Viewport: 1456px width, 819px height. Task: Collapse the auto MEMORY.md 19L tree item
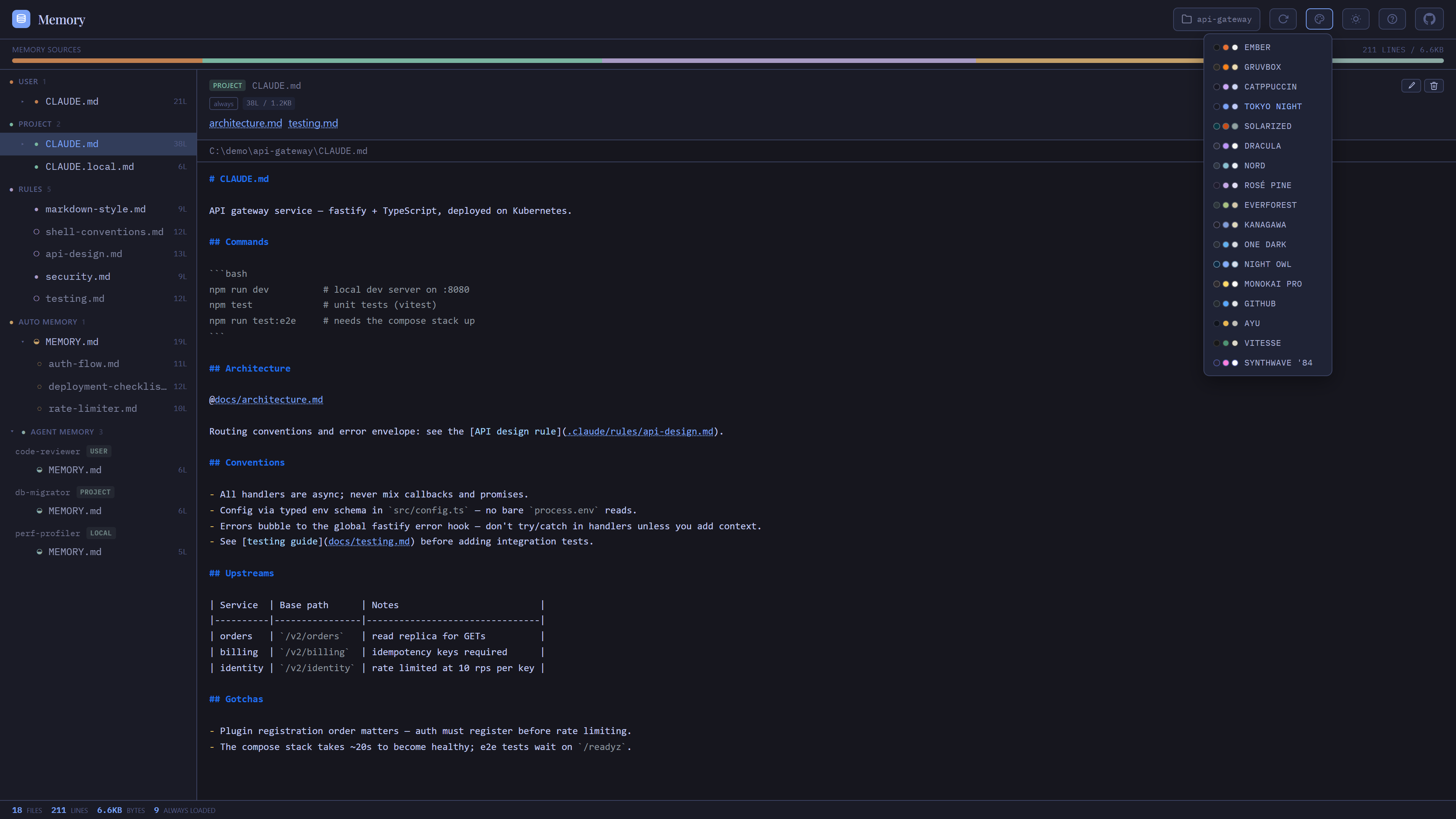tap(23, 342)
